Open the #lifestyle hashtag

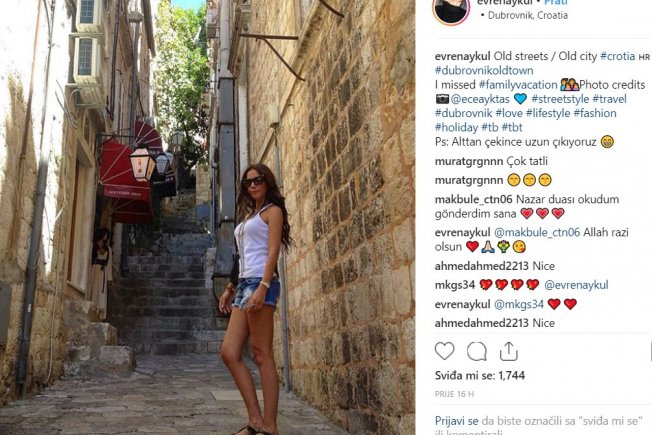(x=548, y=113)
